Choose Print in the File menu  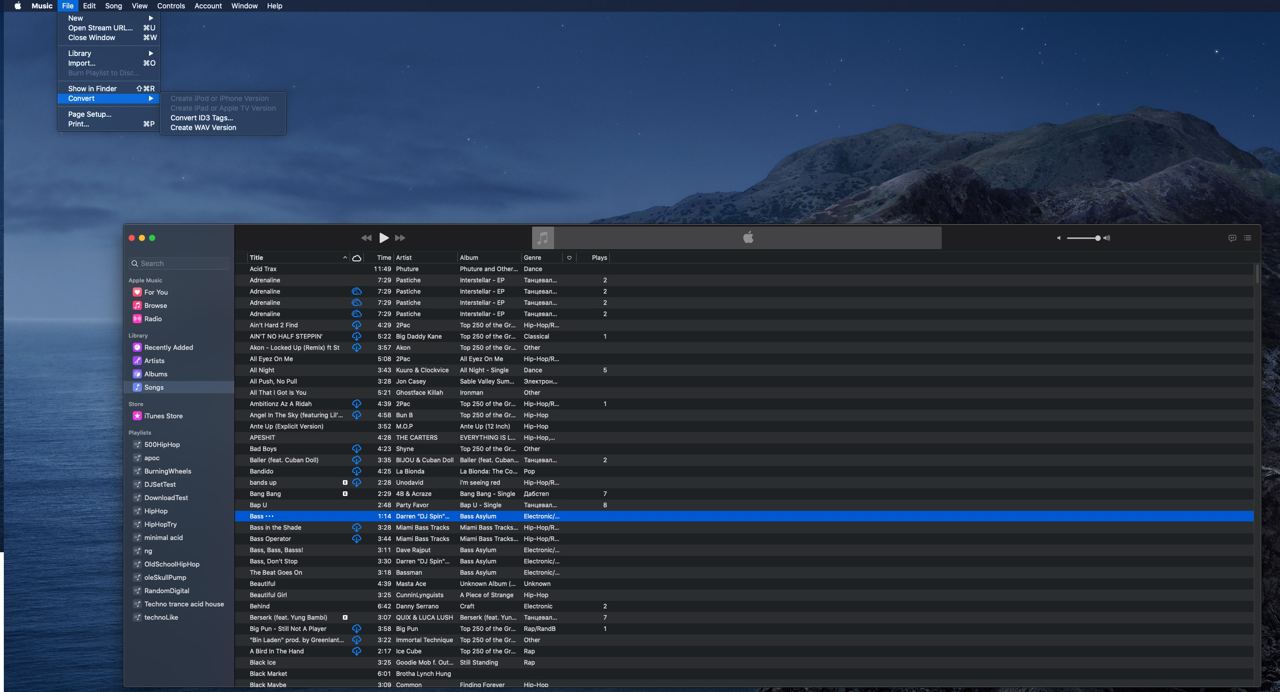coord(110,124)
